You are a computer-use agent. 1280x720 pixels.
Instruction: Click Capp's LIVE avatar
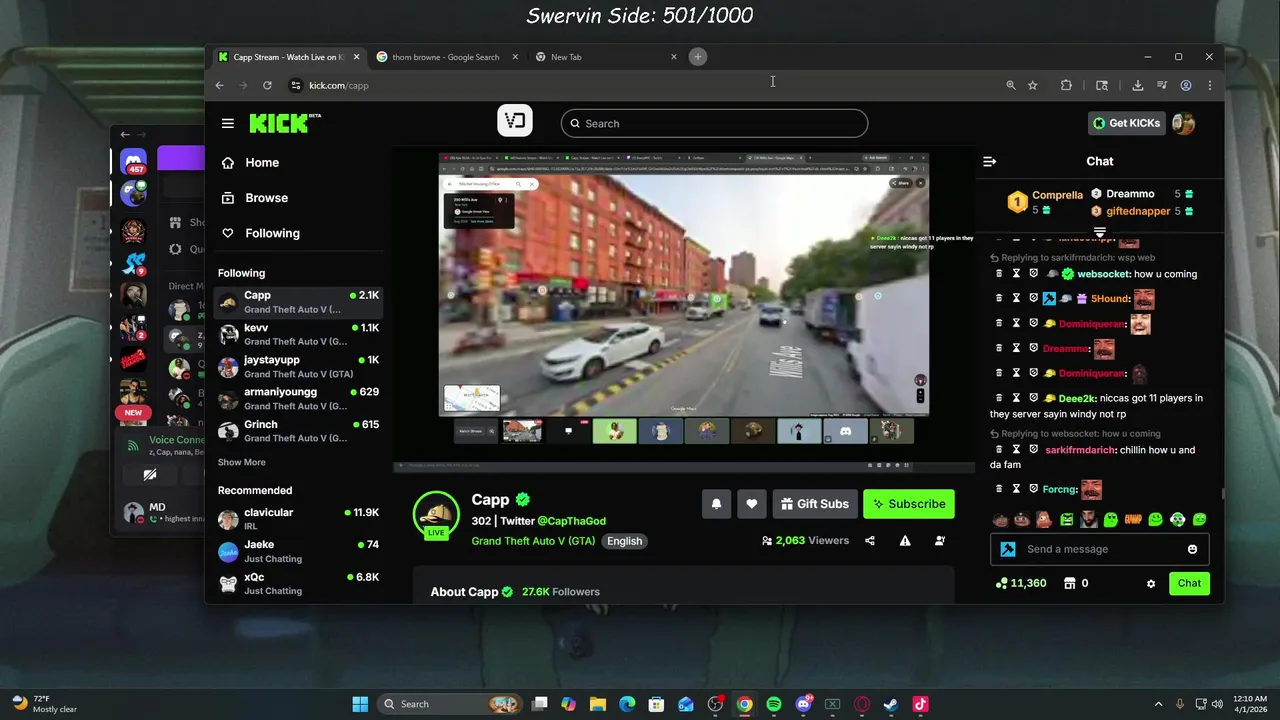(436, 515)
